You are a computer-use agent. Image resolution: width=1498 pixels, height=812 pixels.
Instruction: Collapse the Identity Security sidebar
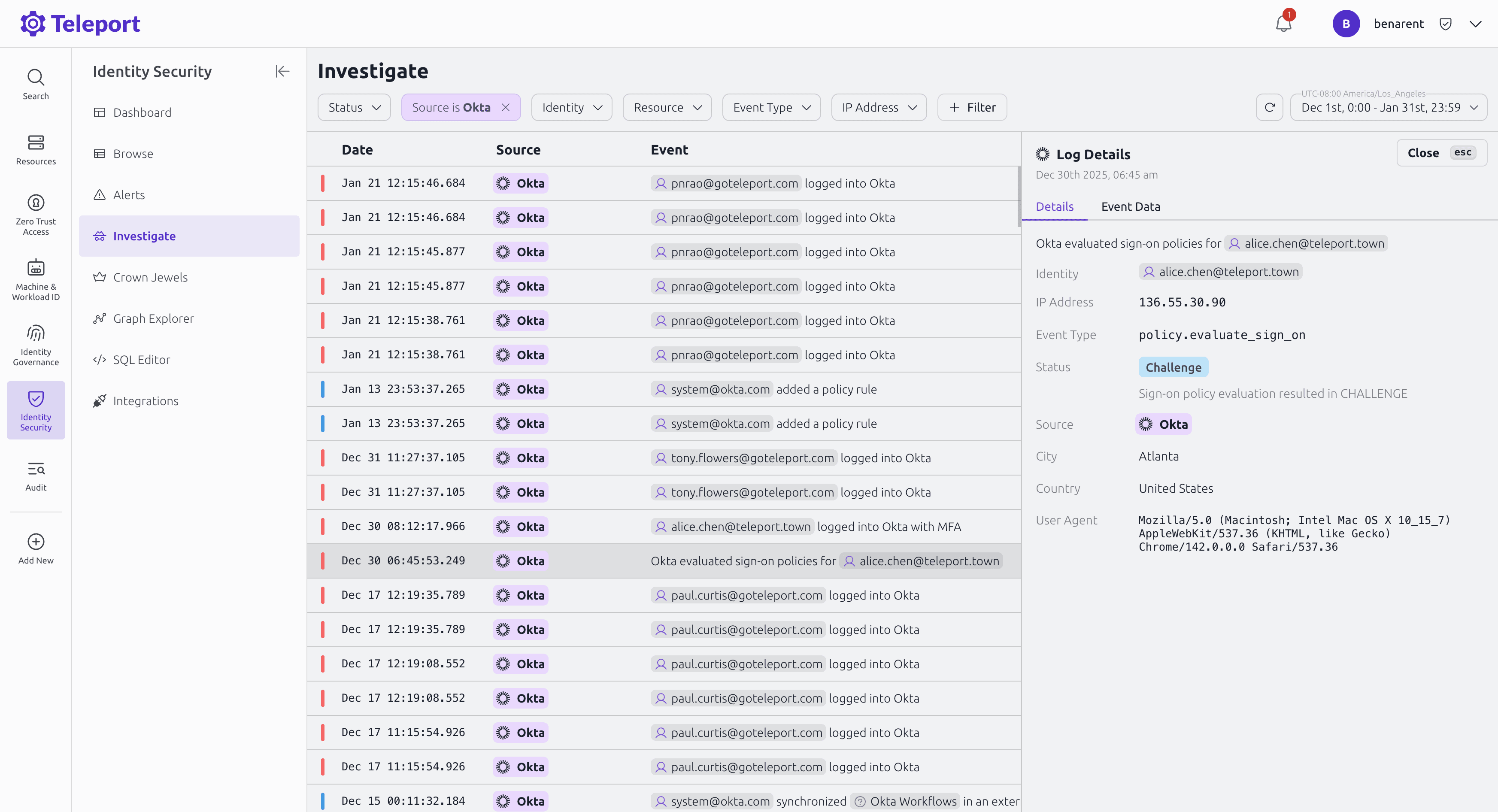[x=282, y=71]
